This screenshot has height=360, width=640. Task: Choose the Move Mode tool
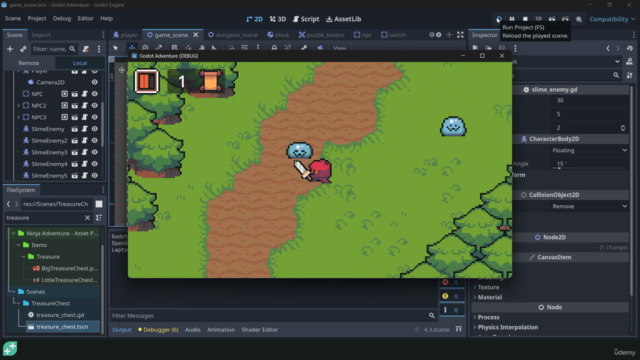pyautogui.click(x=131, y=48)
